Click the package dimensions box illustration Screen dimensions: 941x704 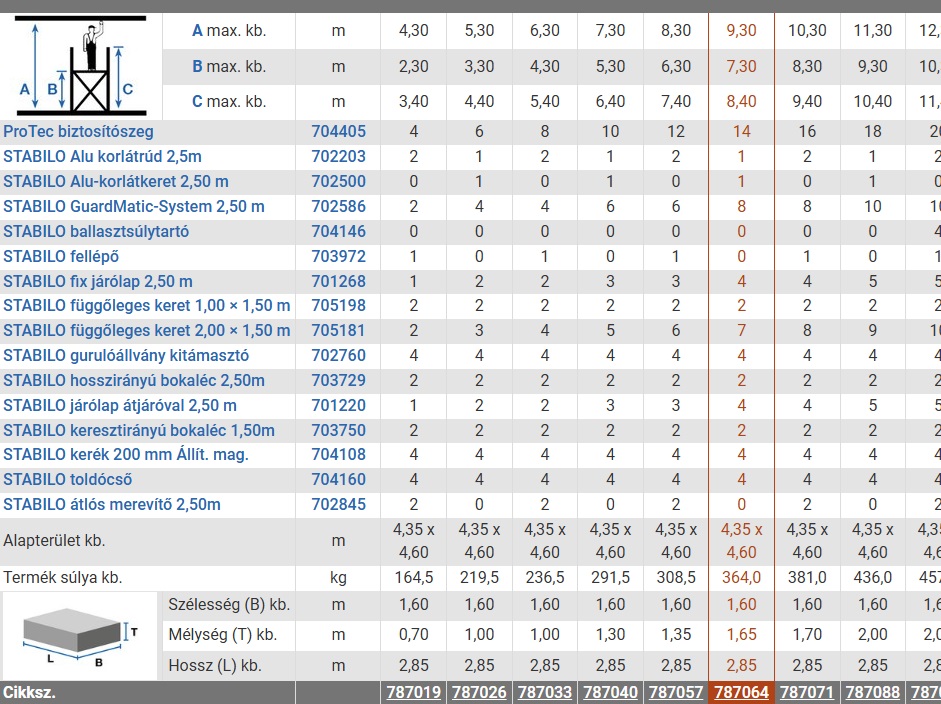80,636
